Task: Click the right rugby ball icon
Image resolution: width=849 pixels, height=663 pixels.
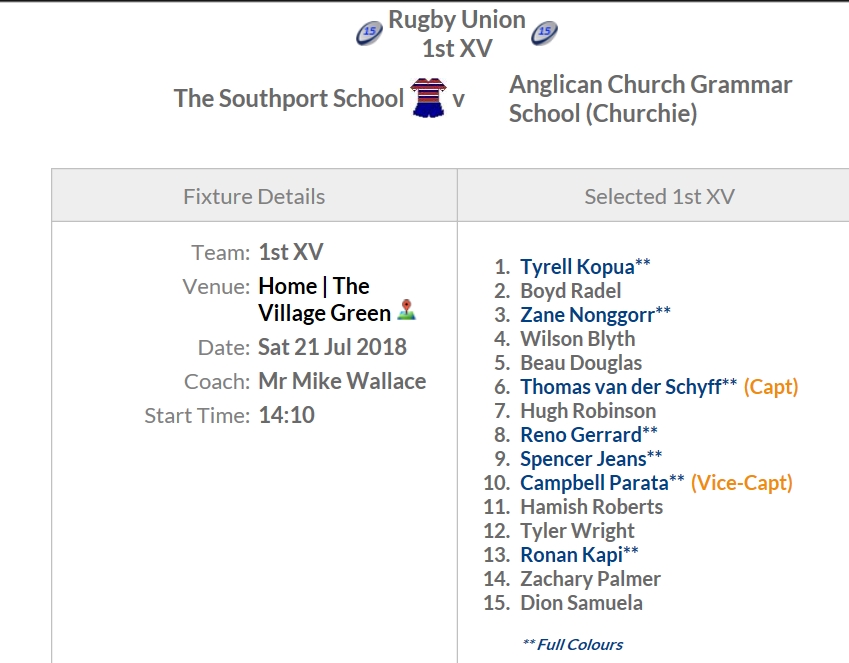Action: pyautogui.click(x=544, y=32)
